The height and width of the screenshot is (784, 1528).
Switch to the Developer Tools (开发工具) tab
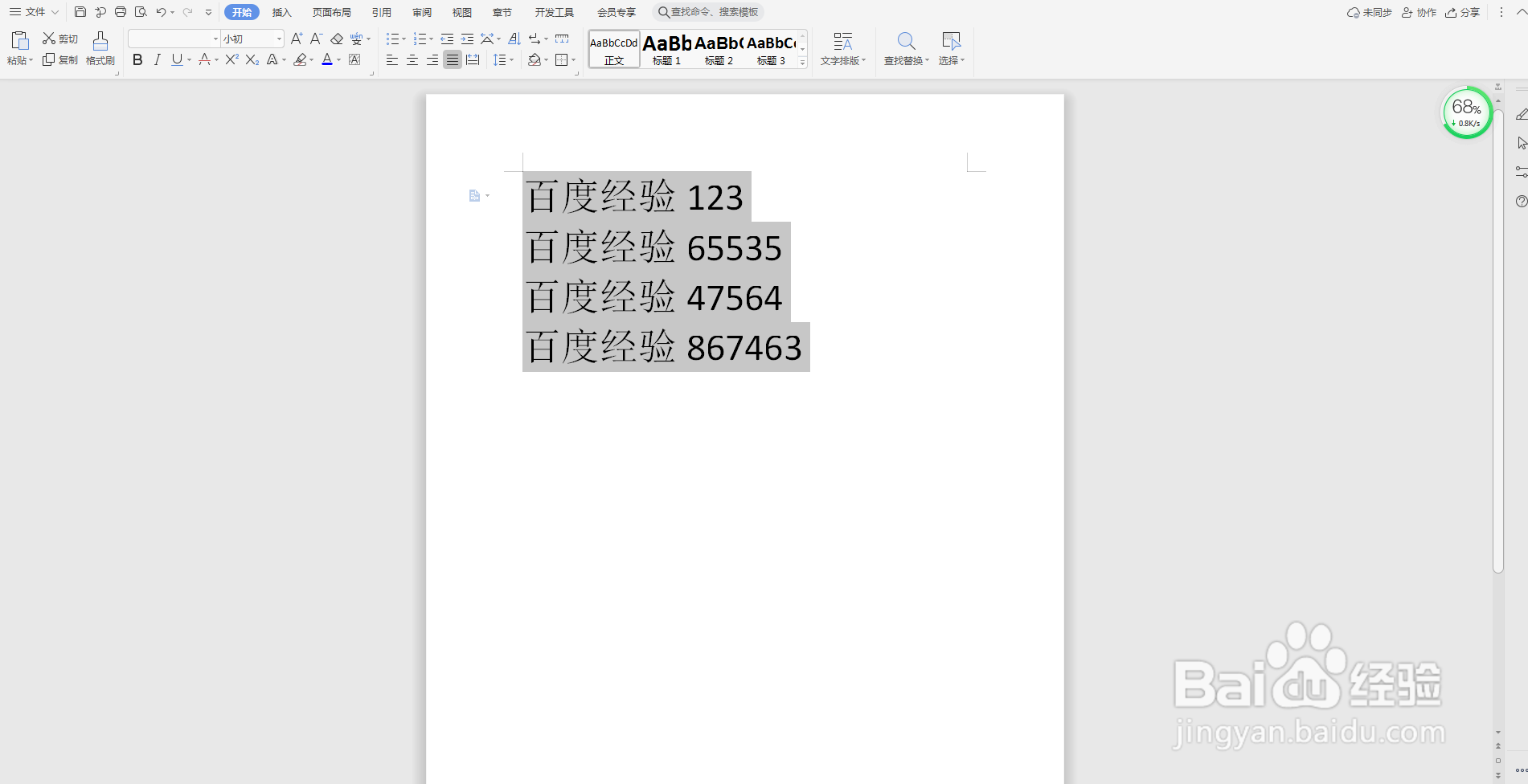[x=555, y=12]
